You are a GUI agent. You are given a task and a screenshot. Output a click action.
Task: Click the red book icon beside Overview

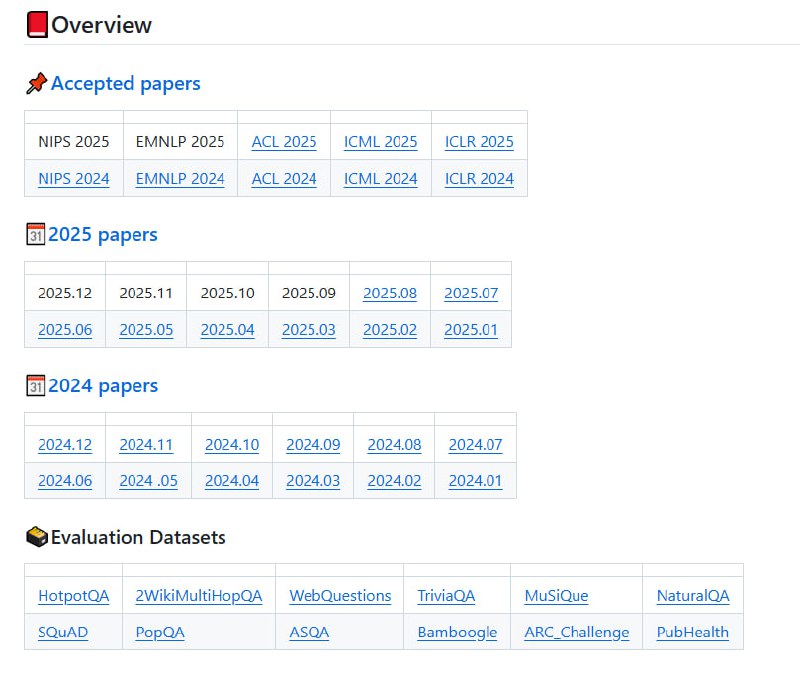pyautogui.click(x=37, y=25)
